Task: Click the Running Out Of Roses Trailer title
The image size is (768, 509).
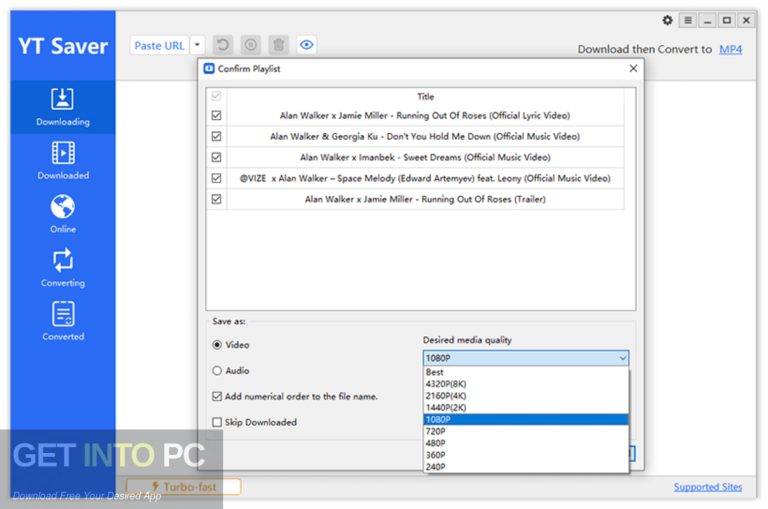Action: tap(425, 199)
